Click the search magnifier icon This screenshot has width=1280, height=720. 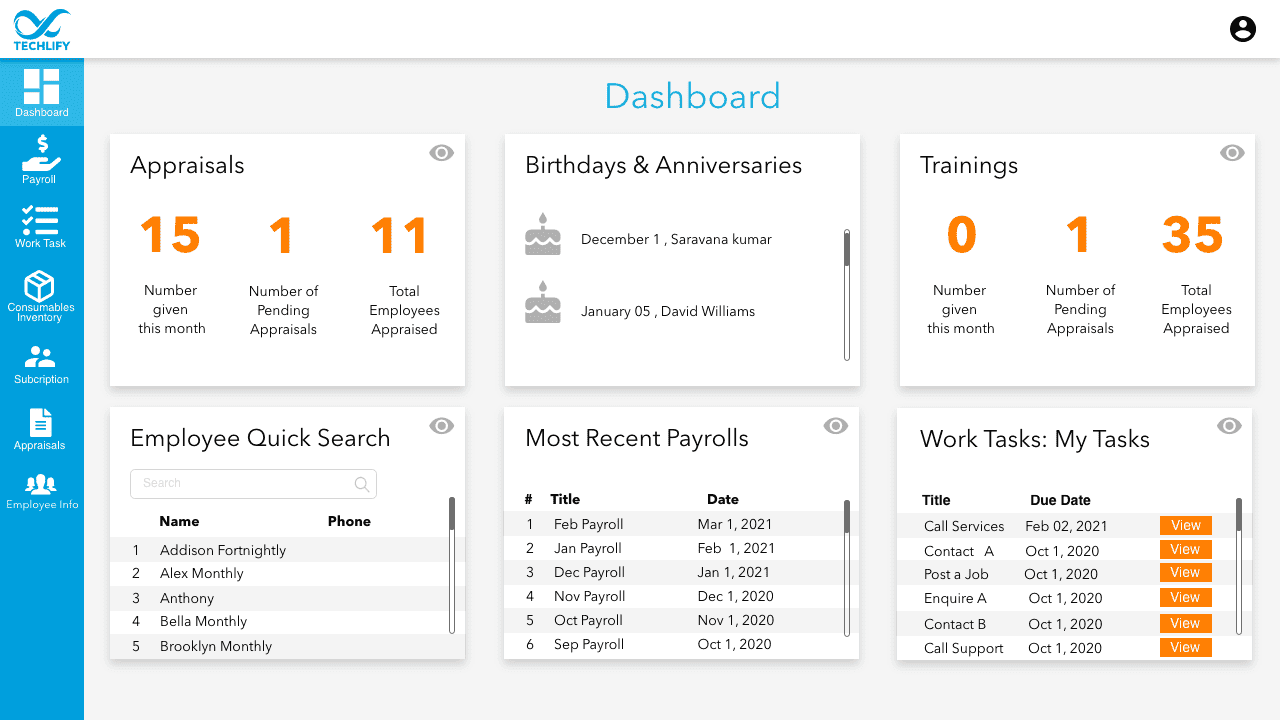click(x=362, y=484)
